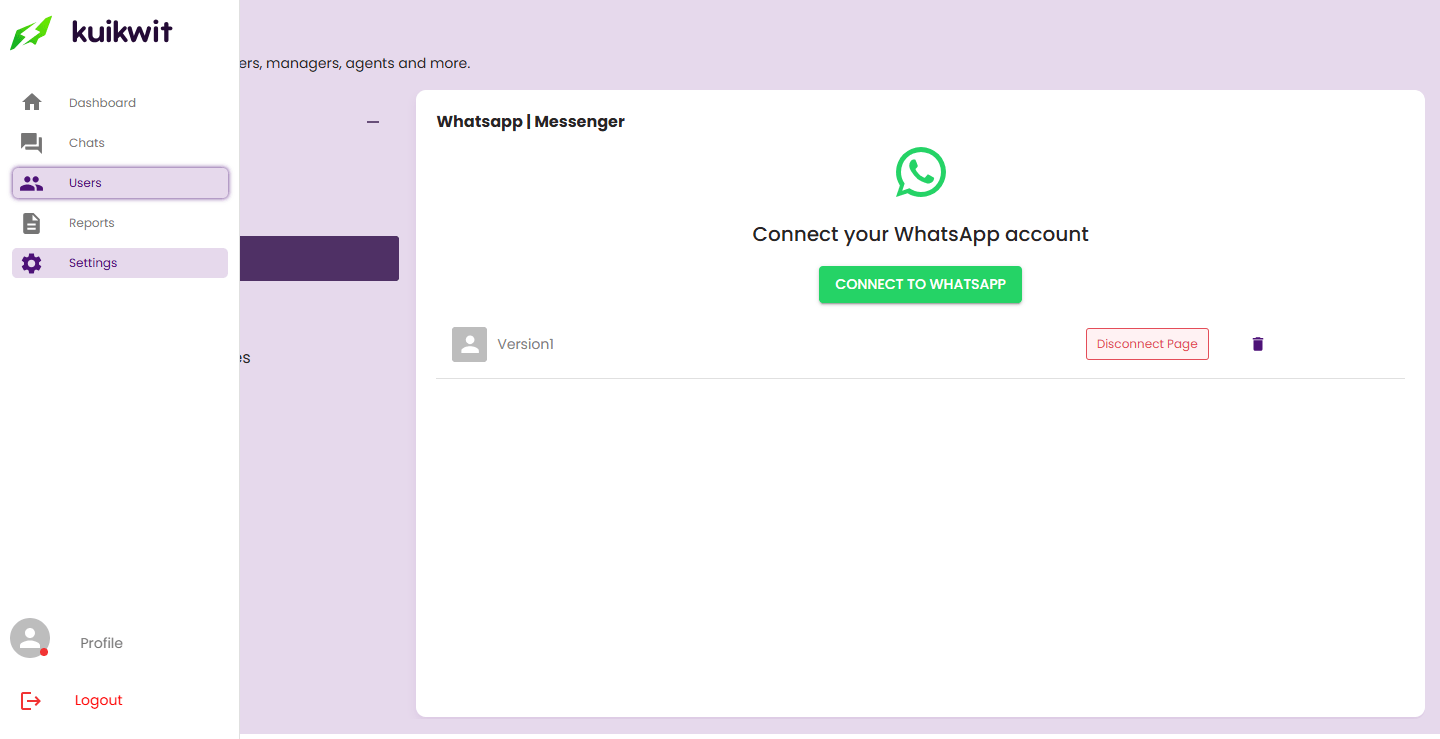Click the Whatsapp | Messenger heading
This screenshot has height=739, width=1440.
[x=530, y=122]
